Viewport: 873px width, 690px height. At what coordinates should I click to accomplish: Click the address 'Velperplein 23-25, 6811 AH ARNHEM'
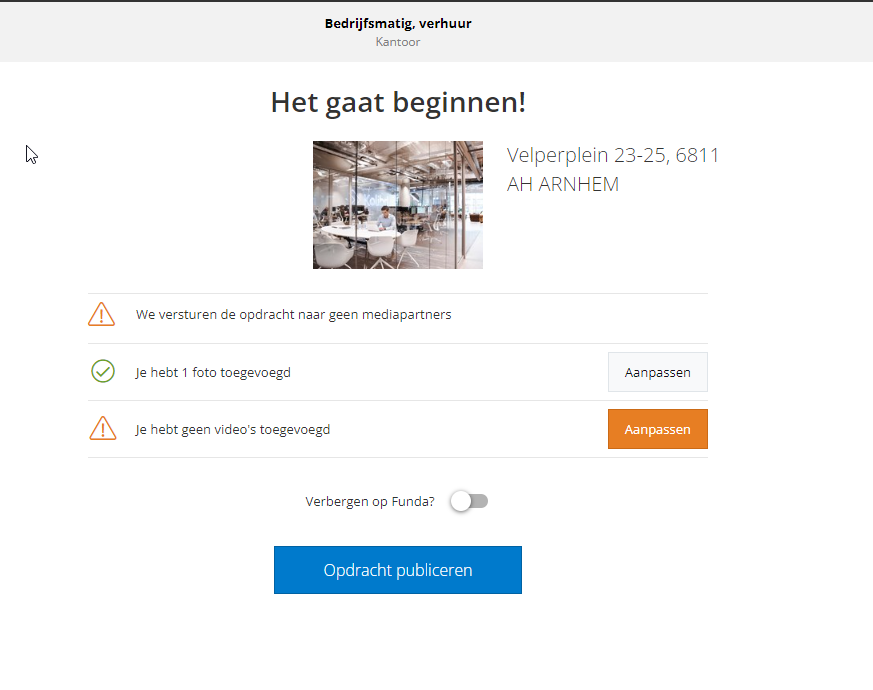(x=612, y=169)
